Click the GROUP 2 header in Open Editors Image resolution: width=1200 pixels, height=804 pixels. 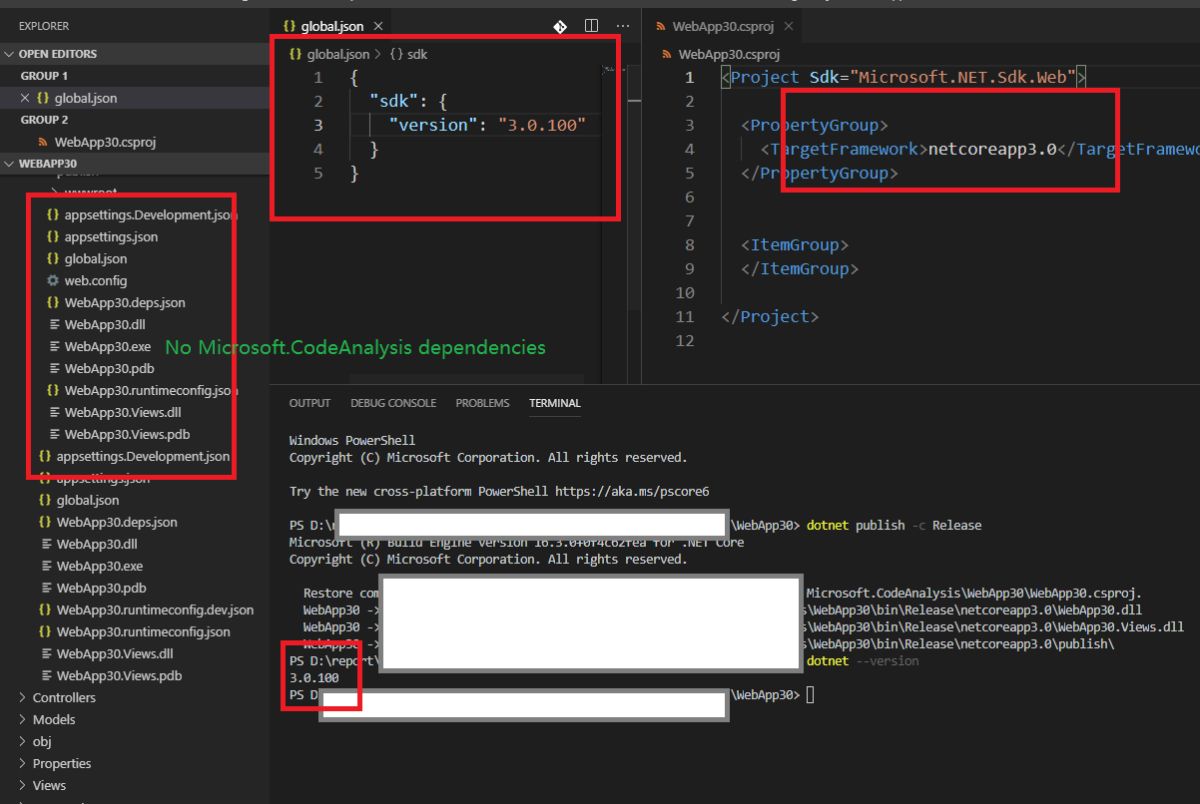click(x=44, y=120)
